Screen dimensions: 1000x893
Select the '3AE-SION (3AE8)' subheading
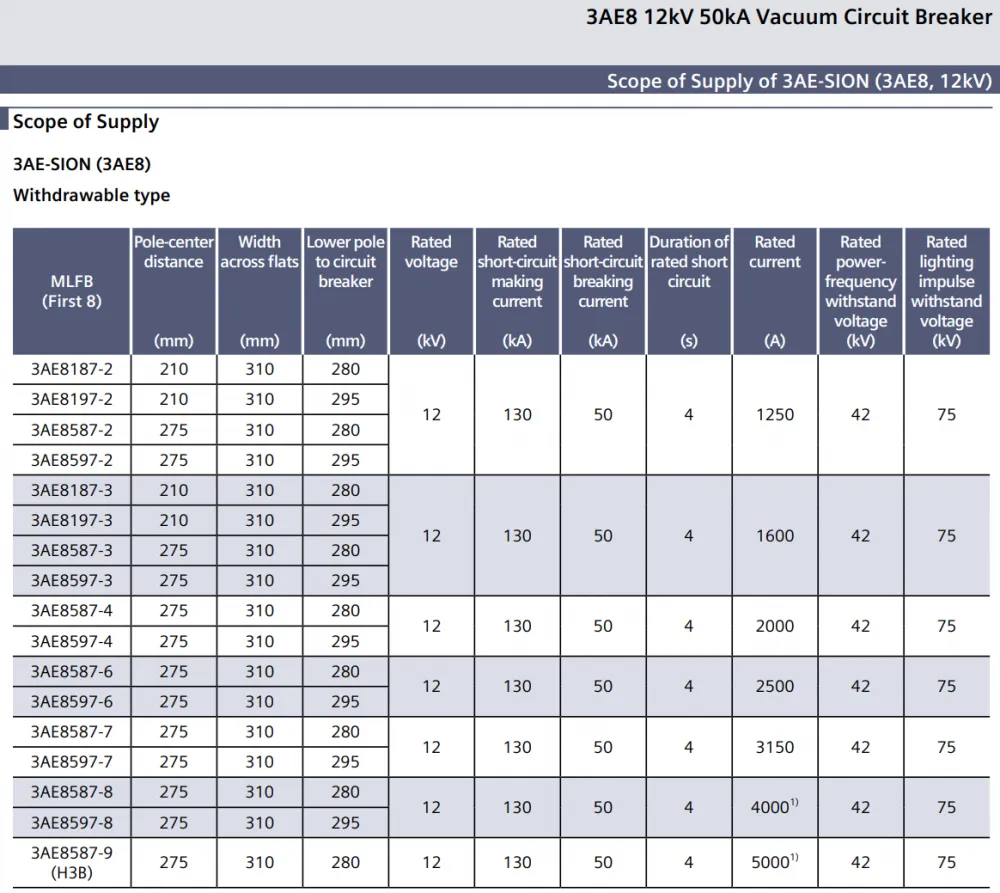tap(82, 164)
